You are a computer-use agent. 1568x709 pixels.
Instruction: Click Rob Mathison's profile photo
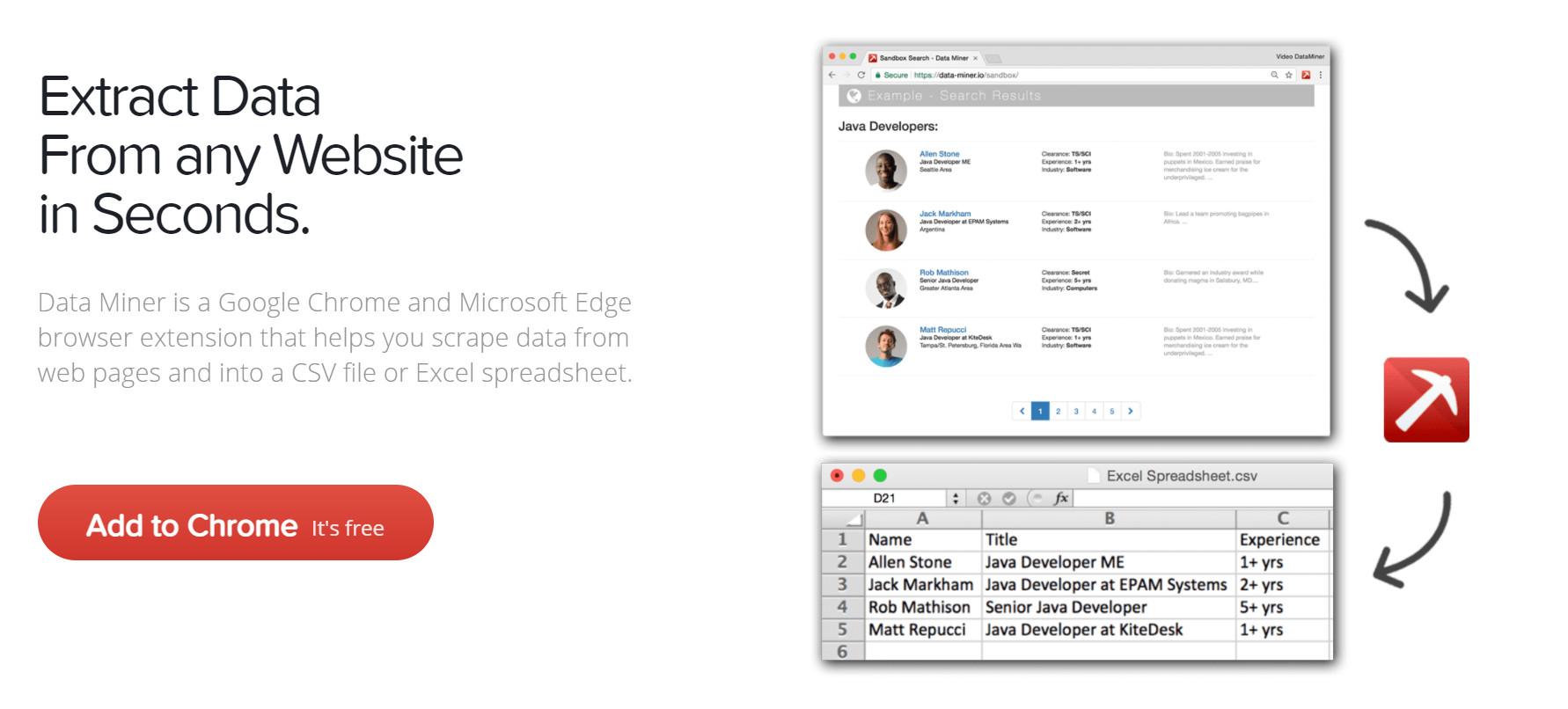pos(886,289)
